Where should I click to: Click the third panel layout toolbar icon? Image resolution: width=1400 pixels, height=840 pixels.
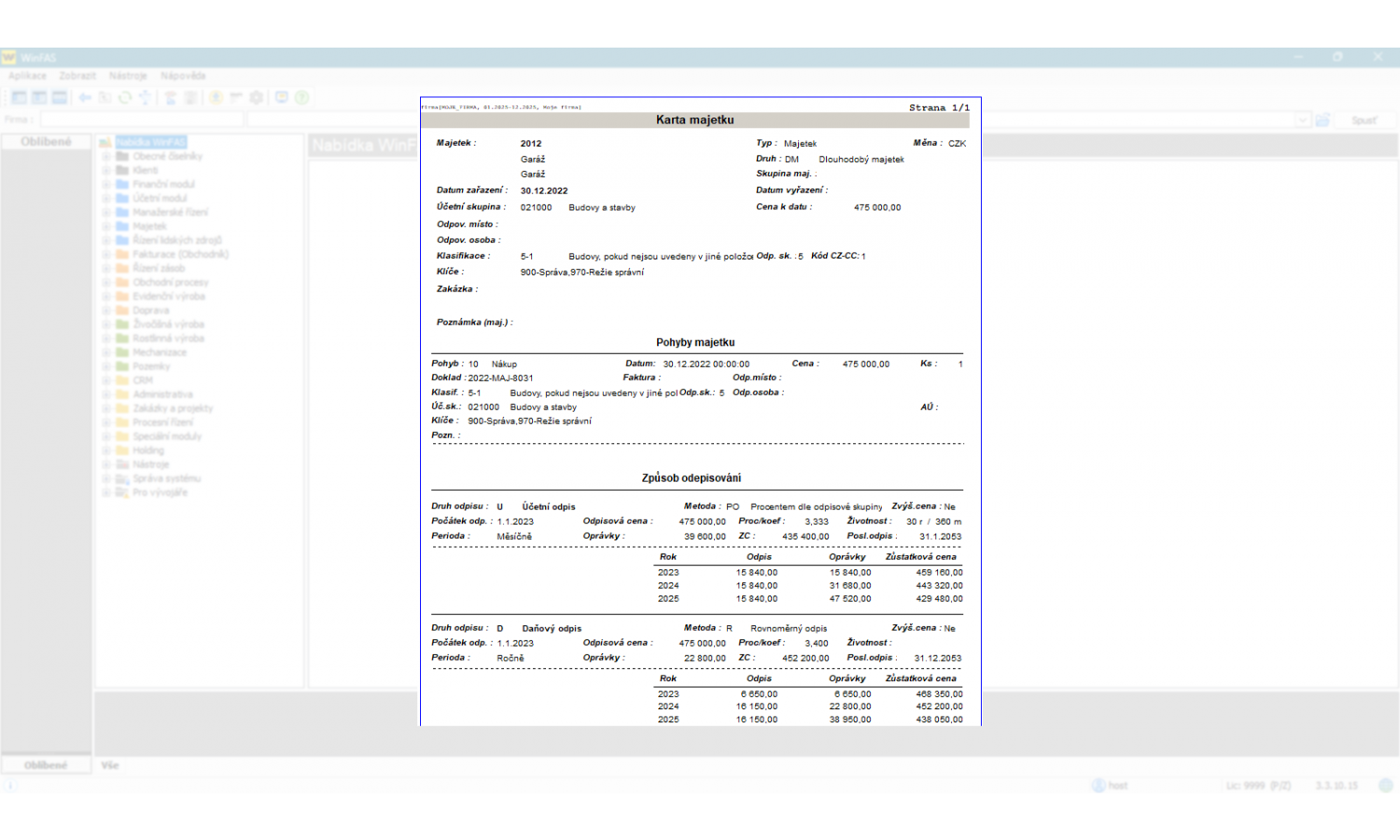[60, 97]
